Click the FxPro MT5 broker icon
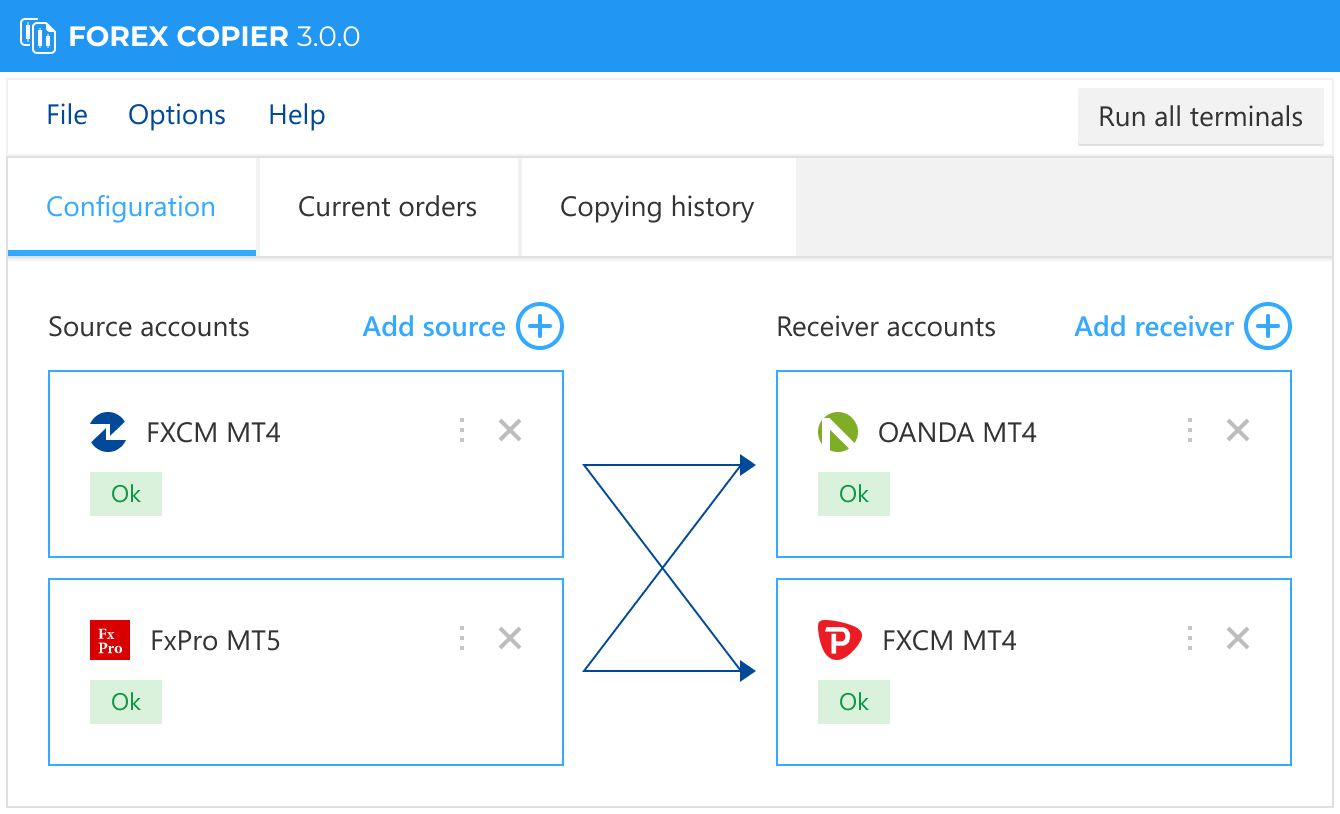The image size is (1340, 814). (x=108, y=639)
